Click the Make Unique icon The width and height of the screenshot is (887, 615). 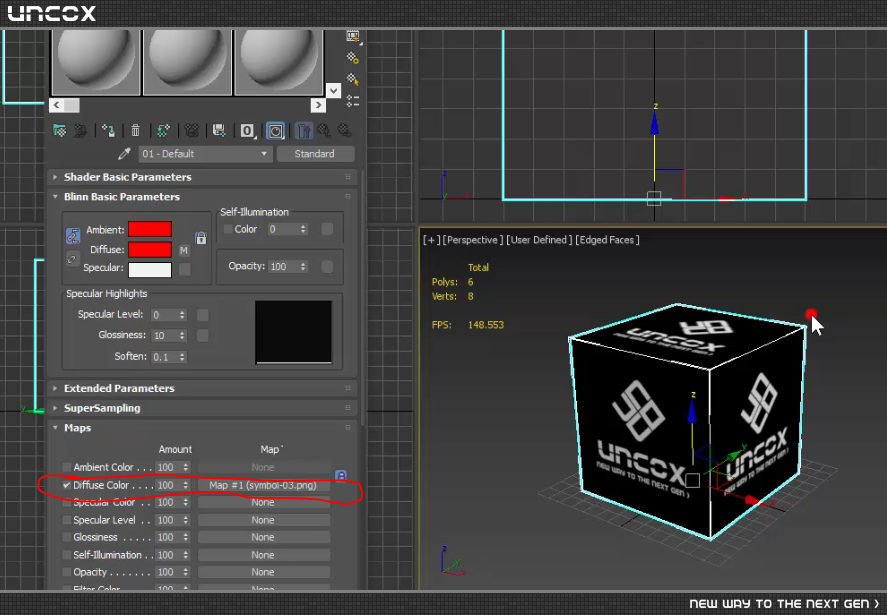(192, 131)
